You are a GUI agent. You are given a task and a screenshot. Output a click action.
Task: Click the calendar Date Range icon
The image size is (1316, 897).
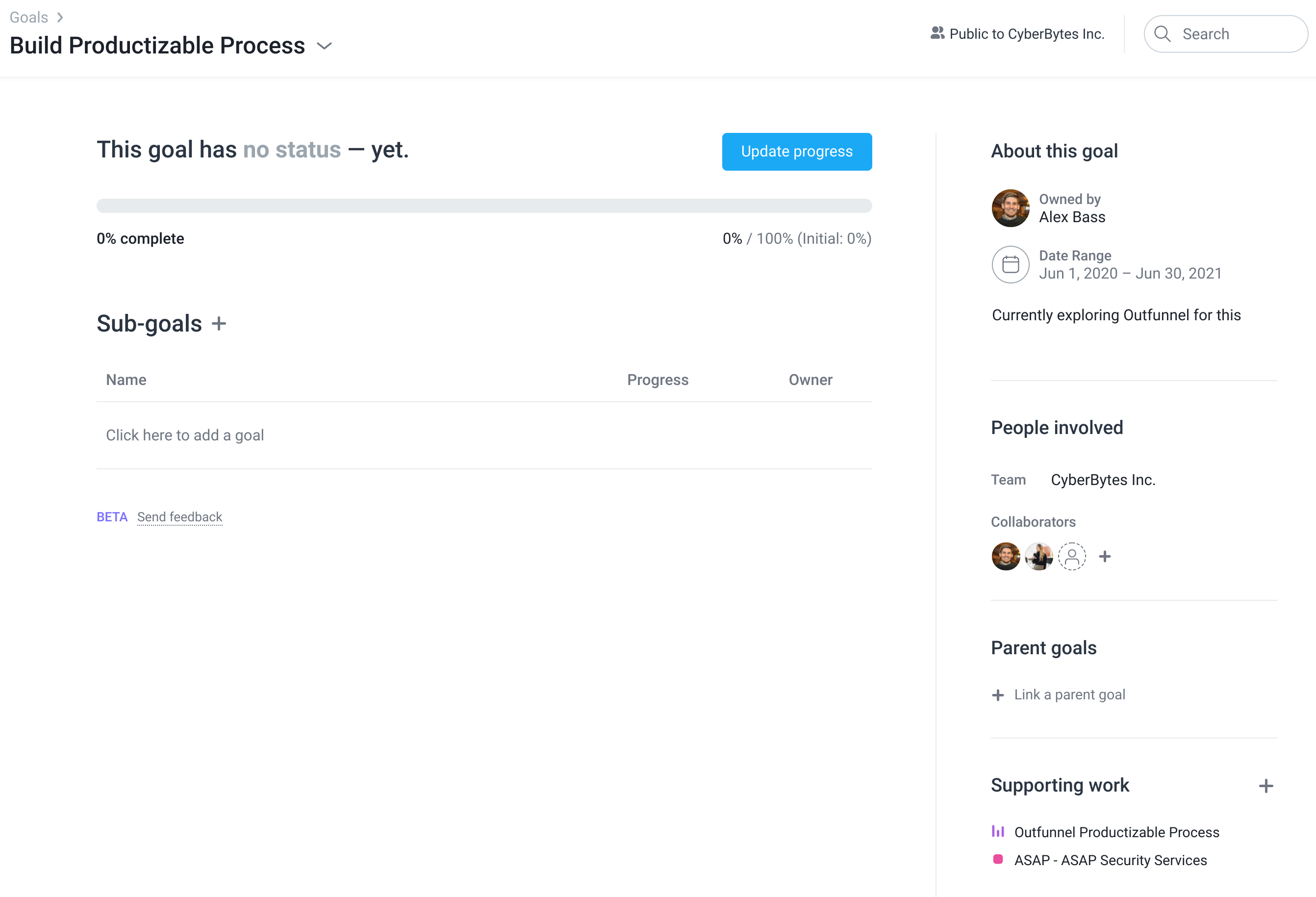click(x=1010, y=264)
